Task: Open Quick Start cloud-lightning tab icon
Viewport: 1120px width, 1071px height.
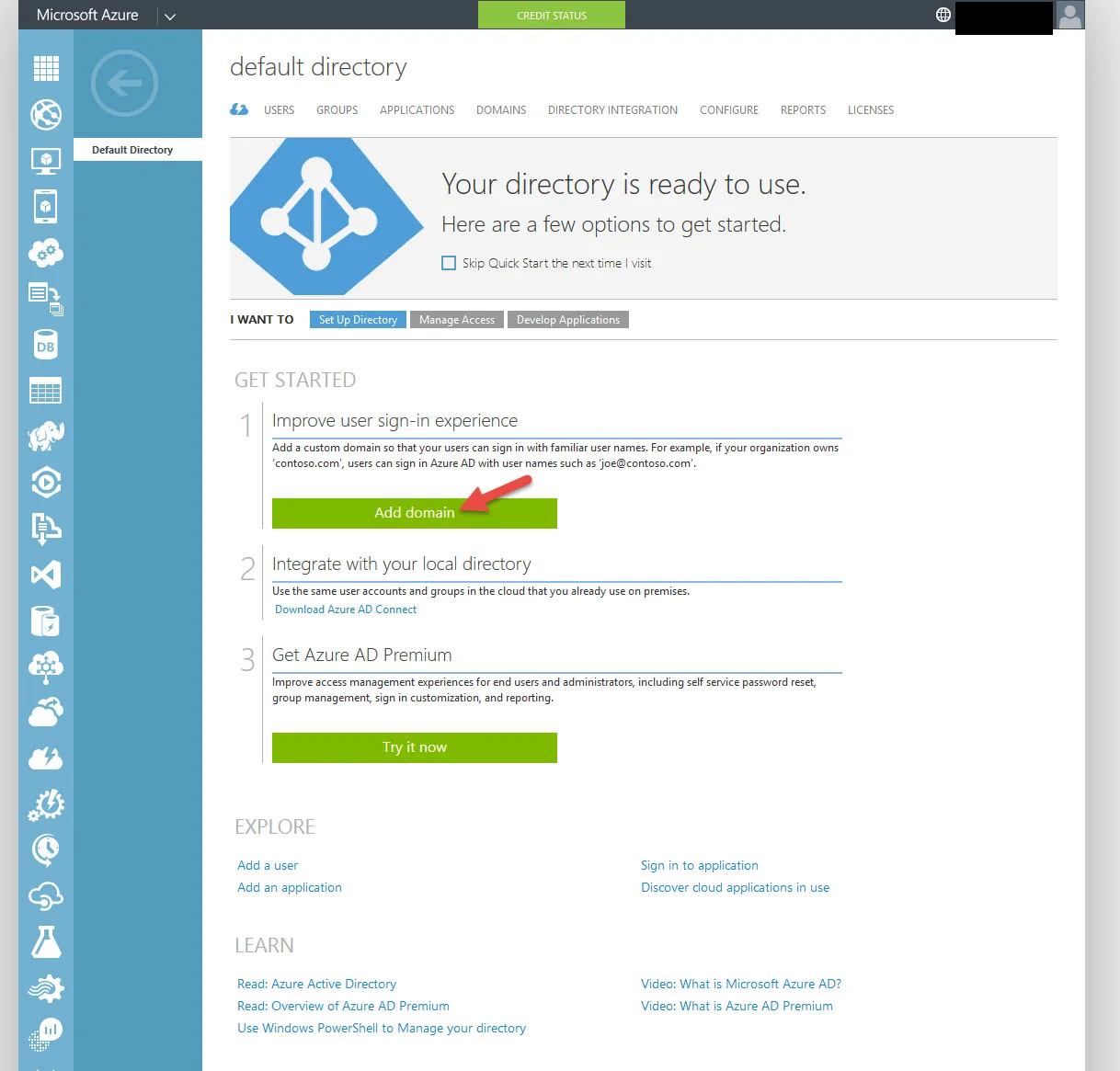Action: click(239, 109)
